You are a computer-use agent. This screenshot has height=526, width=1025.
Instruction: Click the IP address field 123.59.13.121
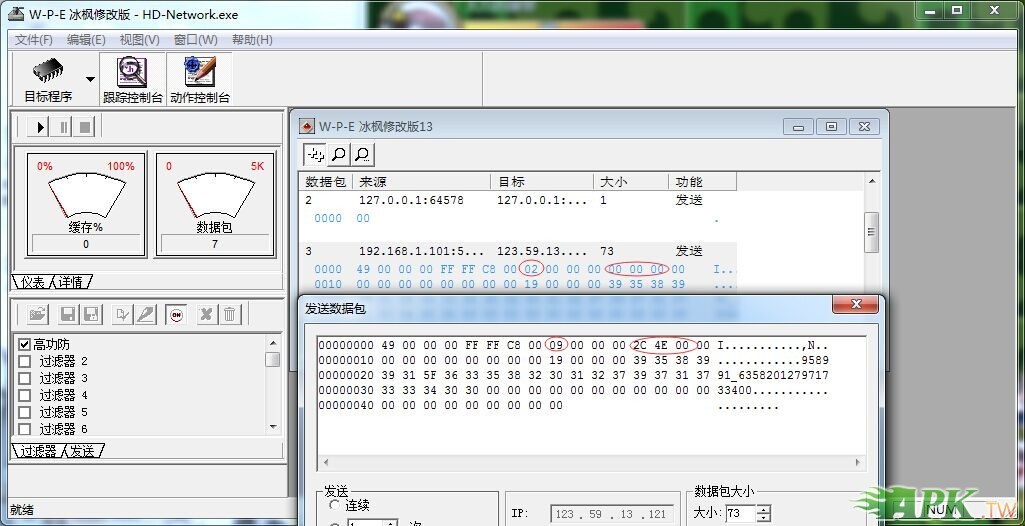click(611, 514)
